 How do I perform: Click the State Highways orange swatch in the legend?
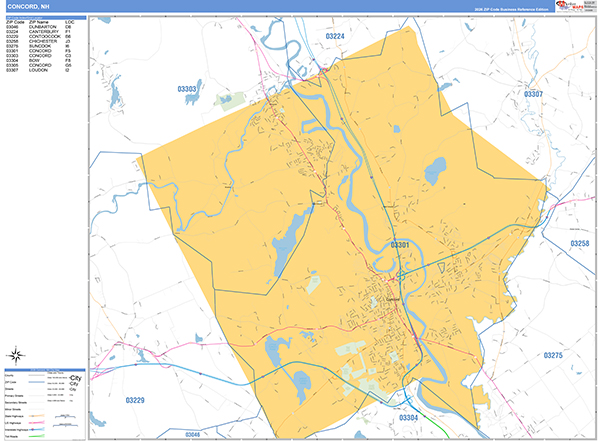[x=37, y=416]
